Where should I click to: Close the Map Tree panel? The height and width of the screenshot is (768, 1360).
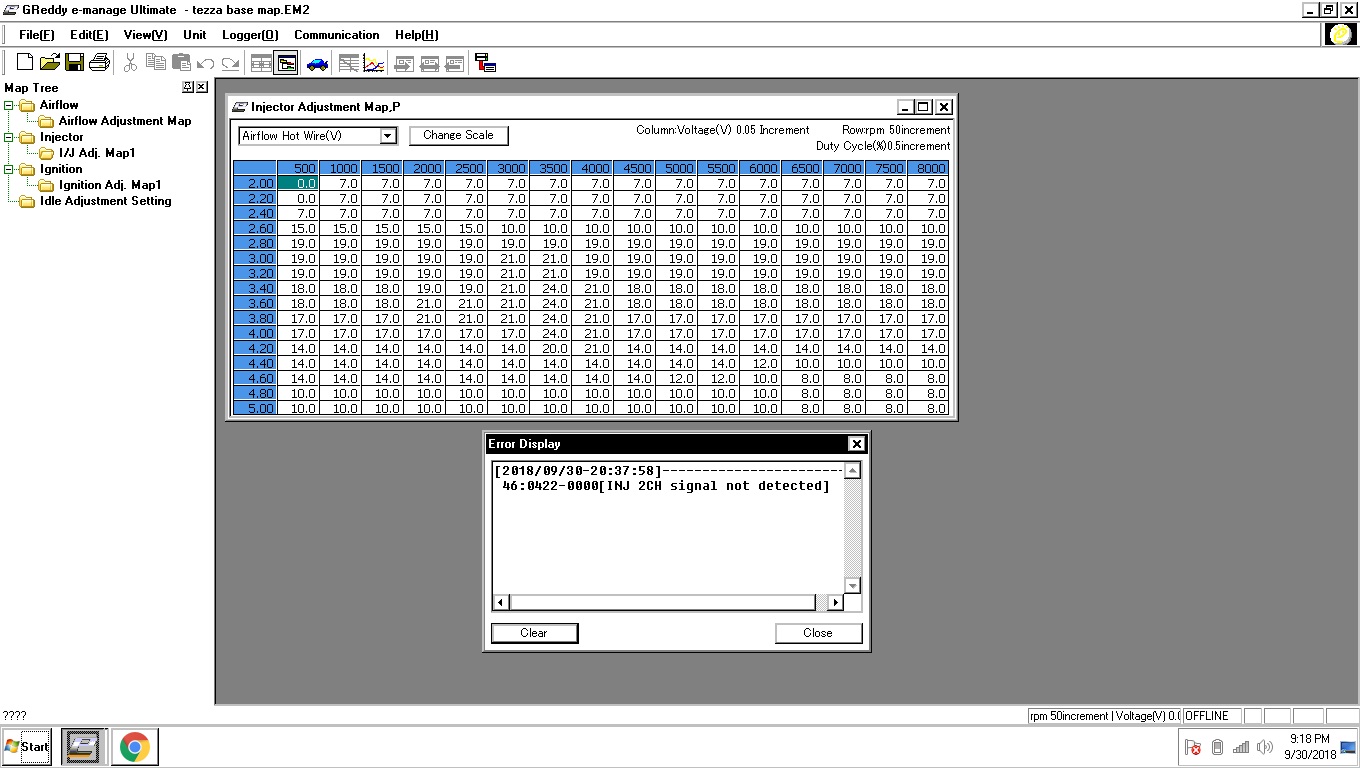(x=201, y=87)
